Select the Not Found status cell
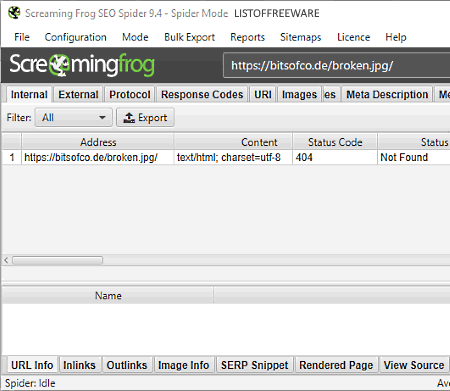 tap(414, 157)
